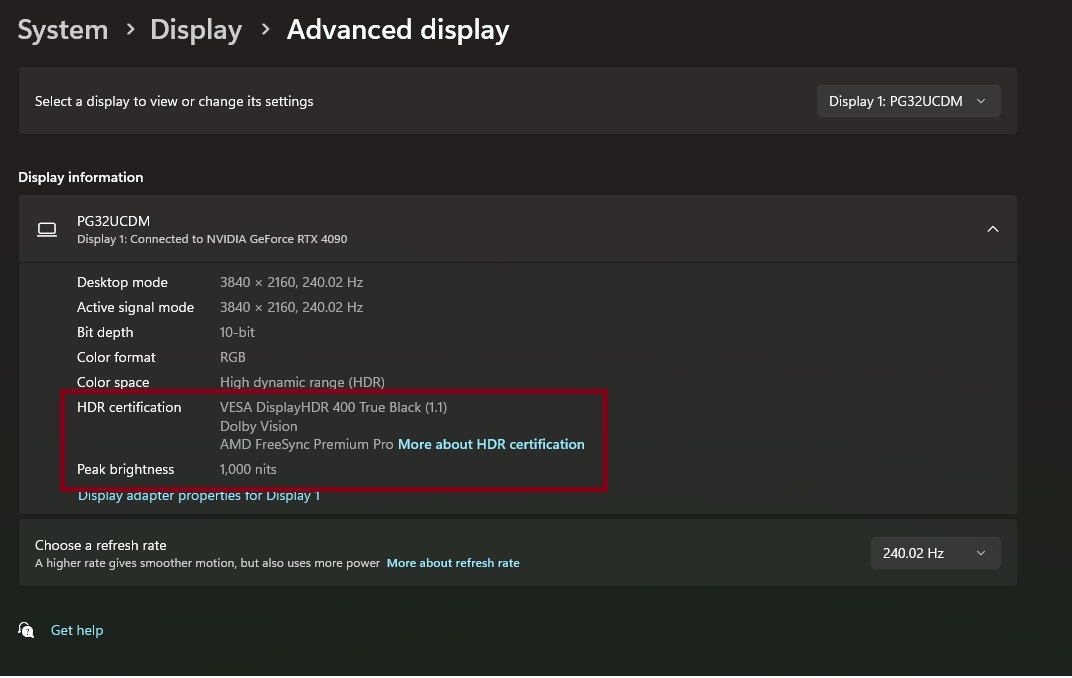Click the Color space label

tap(113, 382)
